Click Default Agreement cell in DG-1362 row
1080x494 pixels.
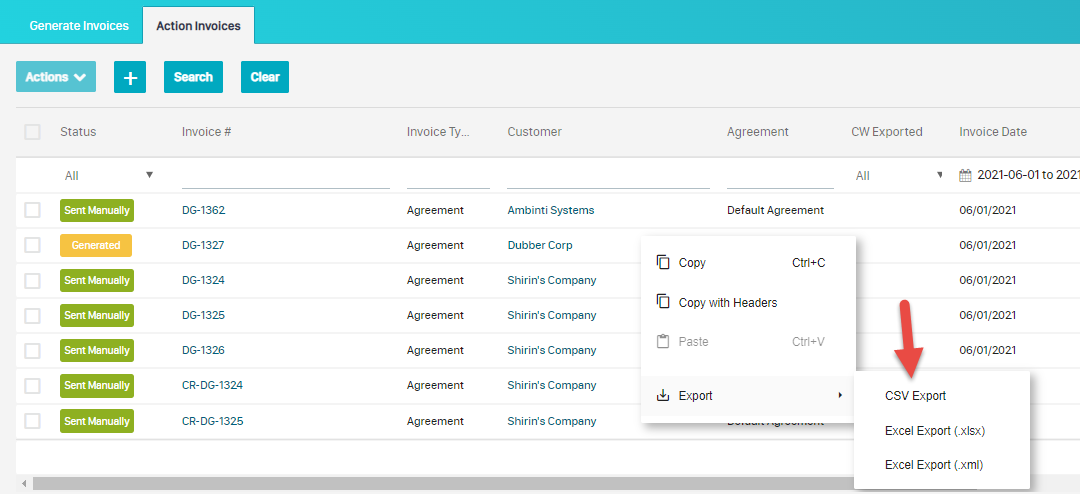tap(775, 210)
